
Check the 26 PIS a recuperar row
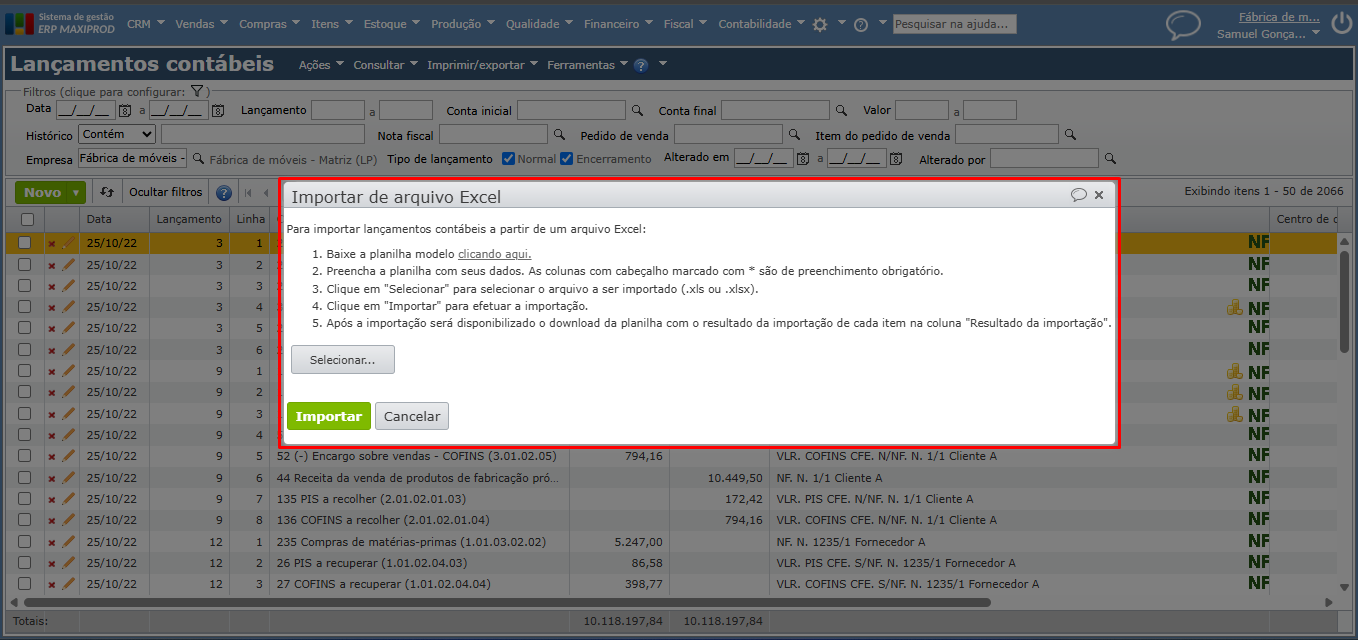(24, 562)
